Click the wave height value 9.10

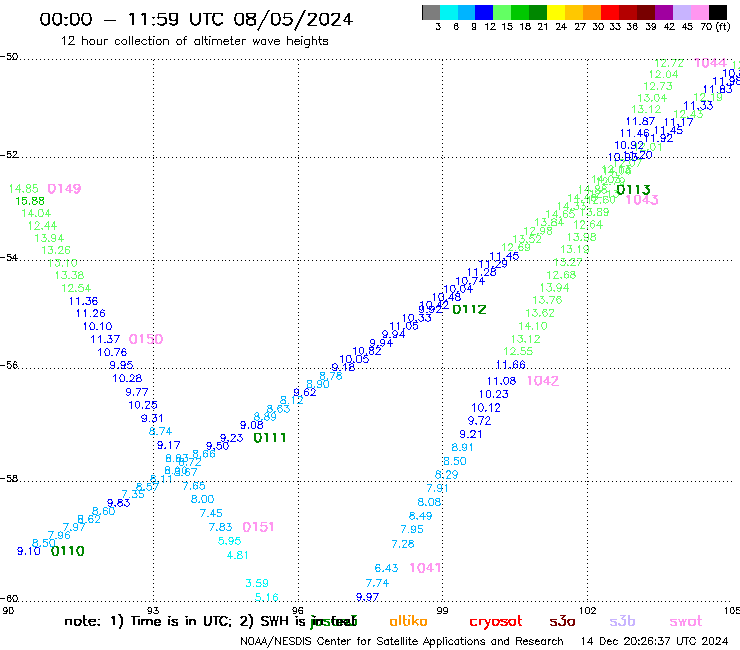point(29,551)
